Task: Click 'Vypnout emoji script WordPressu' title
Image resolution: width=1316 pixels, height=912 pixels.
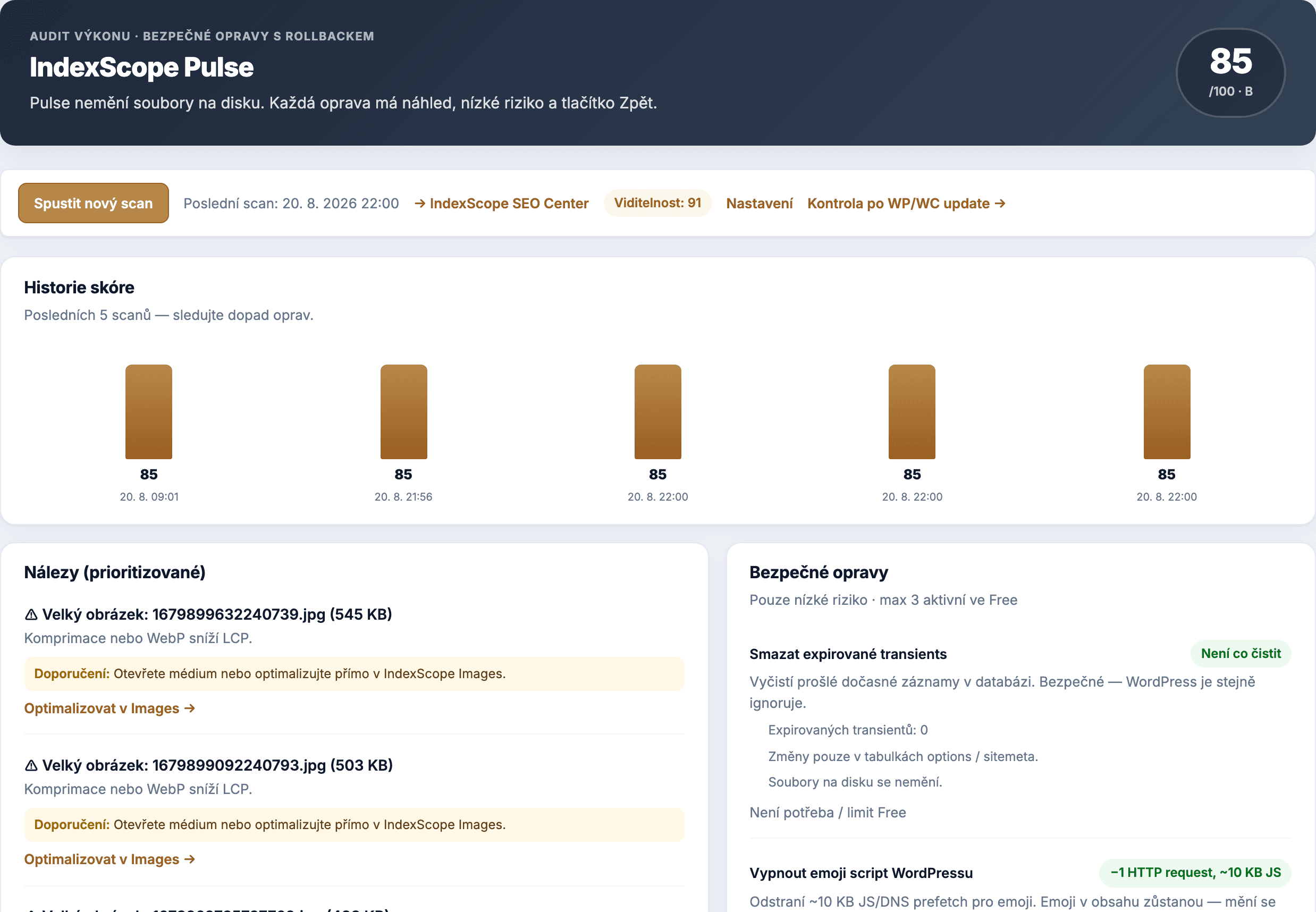Action: click(x=861, y=873)
